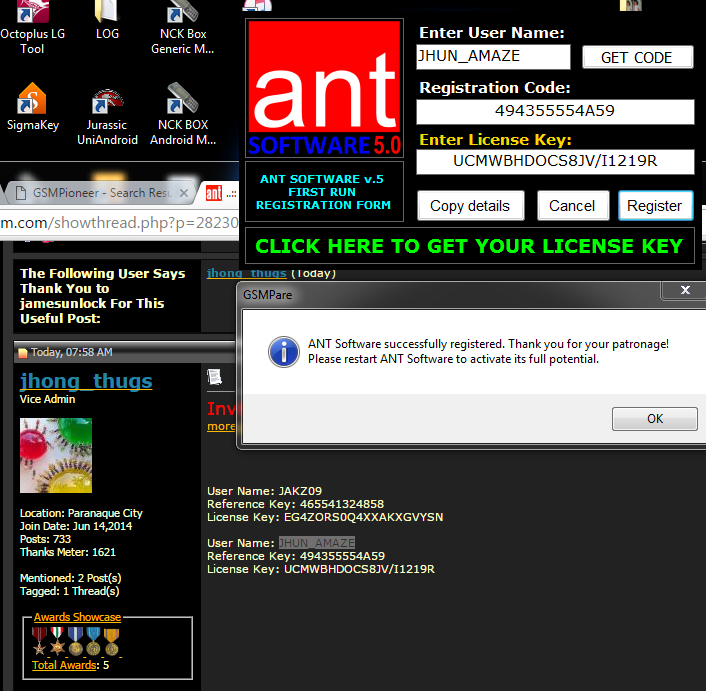The height and width of the screenshot is (691, 706).
Task: Click 'License Key: UCMWBHDOCS8JV/I1219R' in post
Action: point(321,569)
